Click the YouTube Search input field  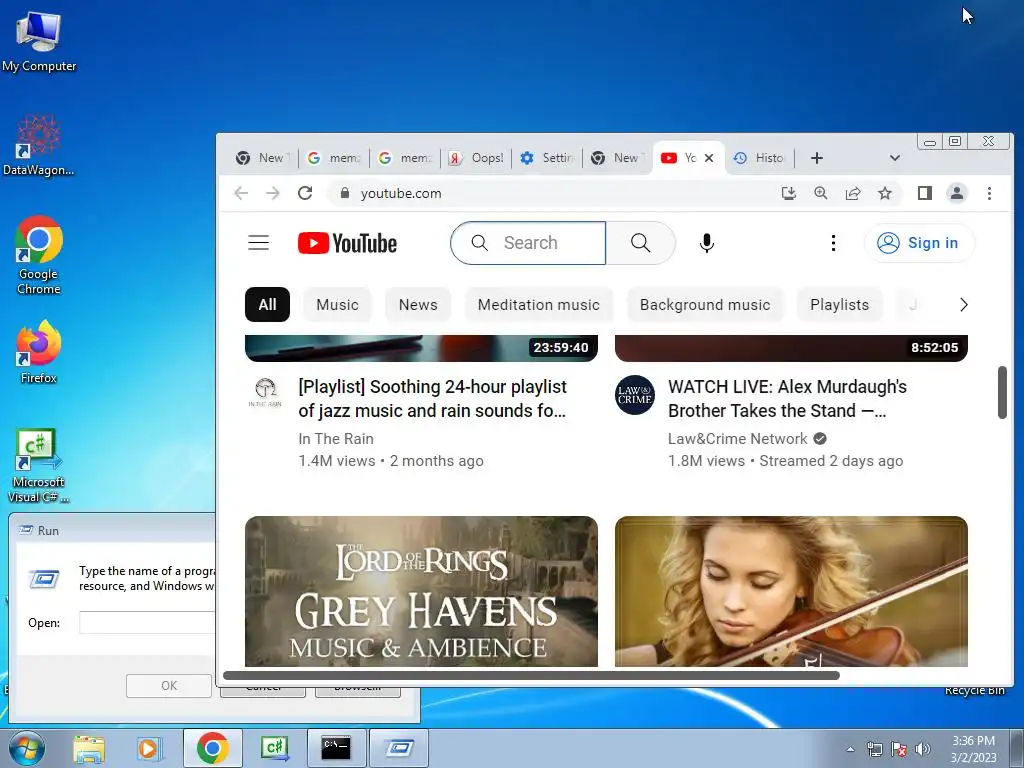pyautogui.click(x=528, y=243)
